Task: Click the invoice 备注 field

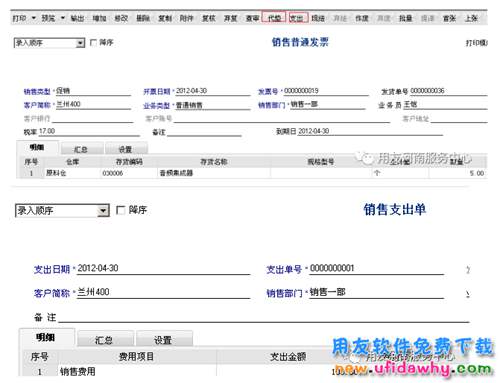Action: tap(204, 132)
